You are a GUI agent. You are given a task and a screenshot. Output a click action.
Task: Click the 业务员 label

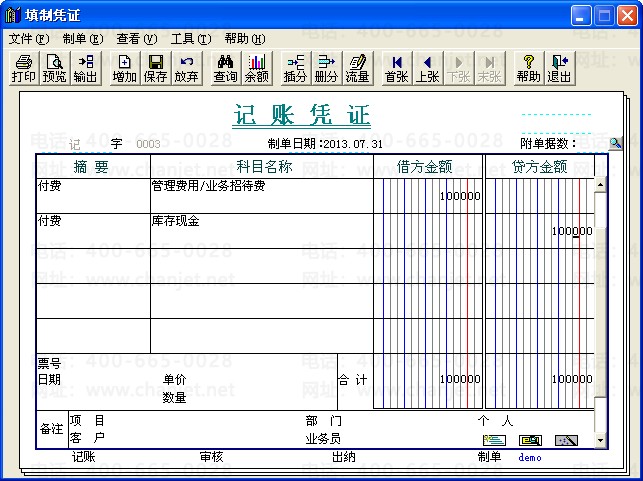pos(323,439)
